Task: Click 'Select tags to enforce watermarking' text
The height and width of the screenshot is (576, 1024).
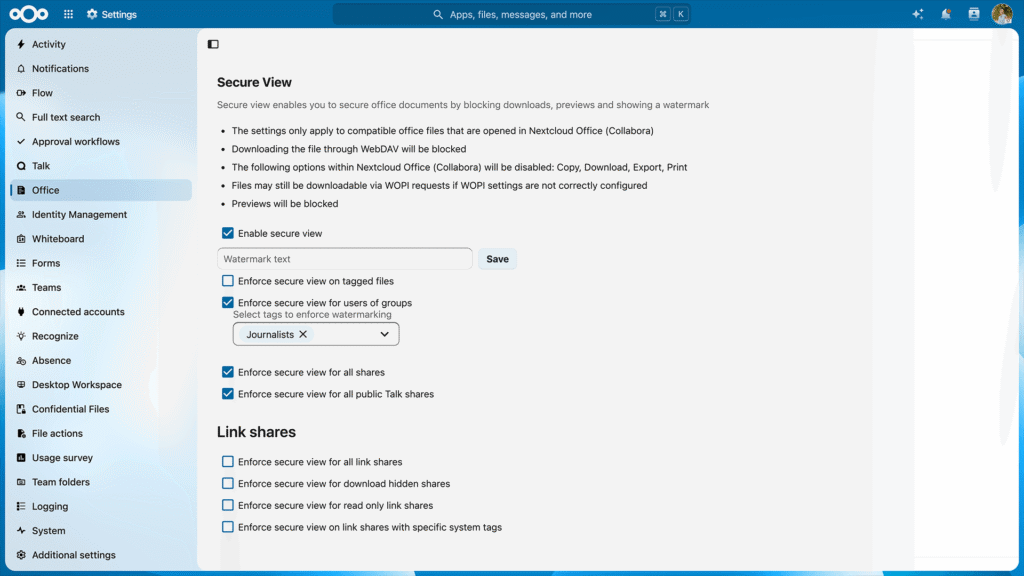Action: point(312,315)
